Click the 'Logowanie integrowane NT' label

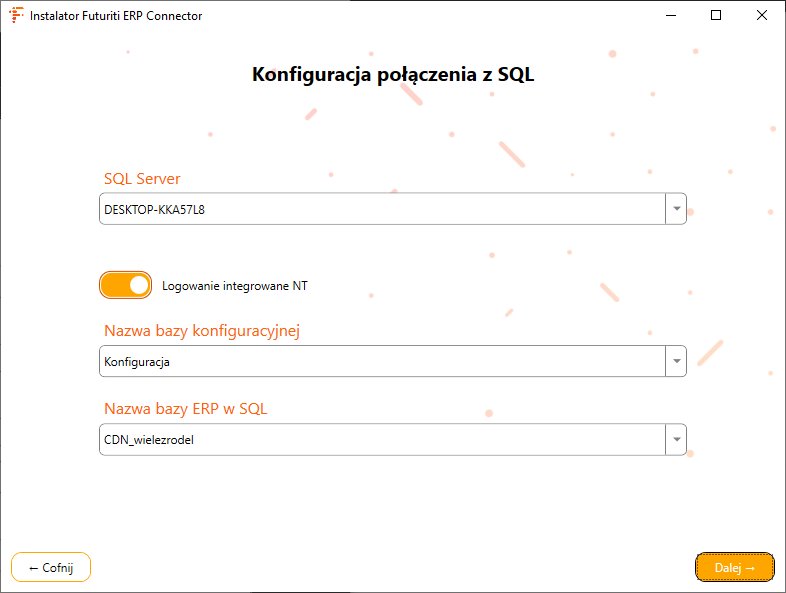(235, 286)
